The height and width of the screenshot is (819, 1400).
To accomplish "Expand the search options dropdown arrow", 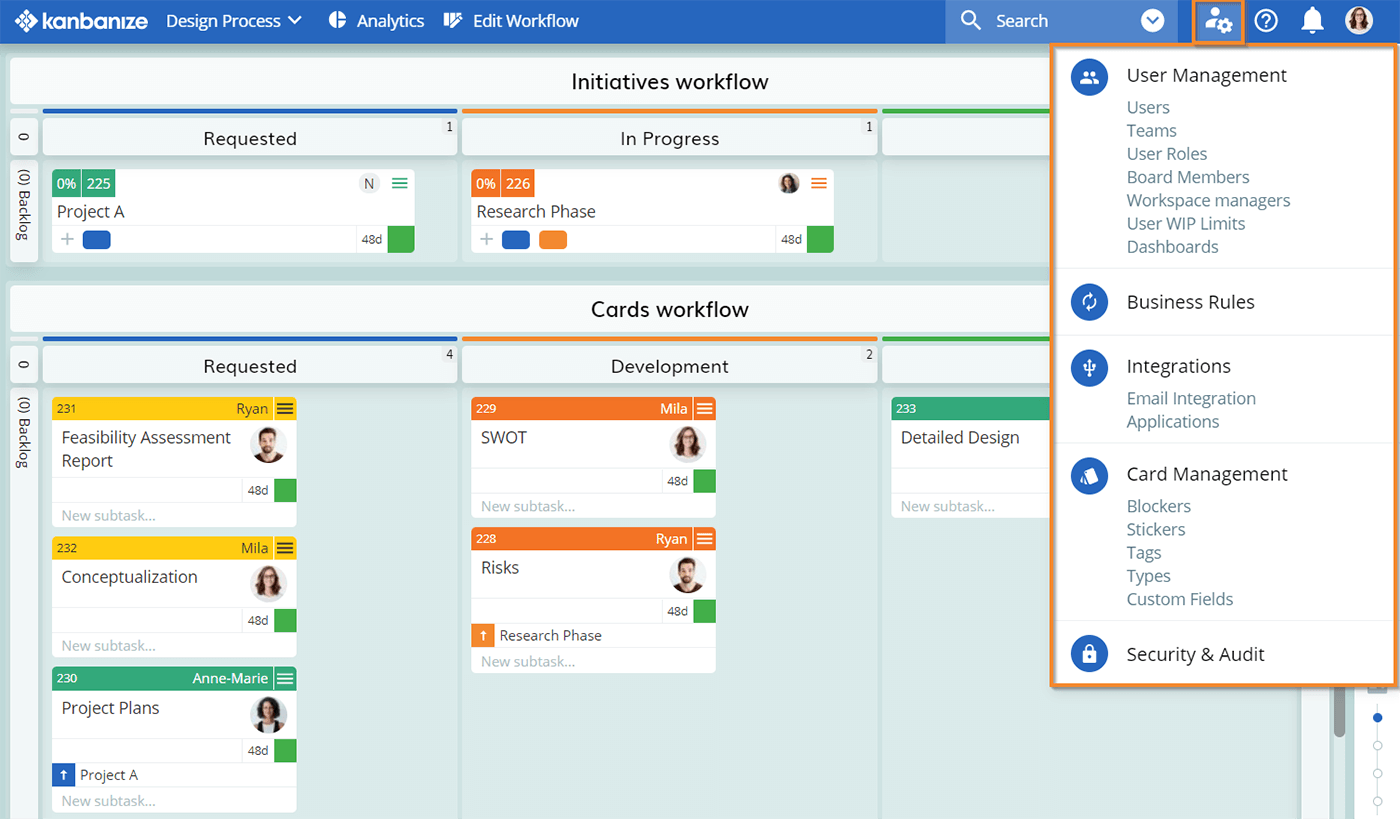I will coord(1153,21).
